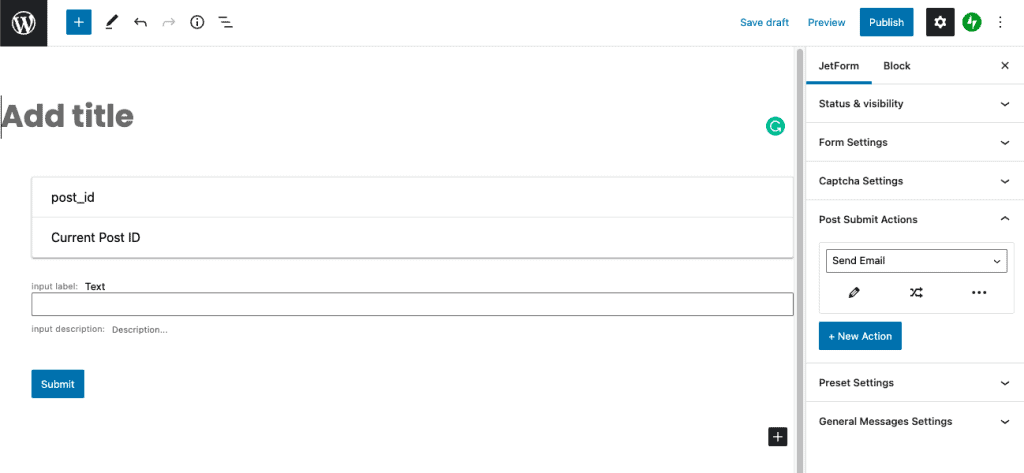Image resolution: width=1024 pixels, height=473 pixels.
Task: Expand the Captcha Settings section
Action: pos(915,181)
